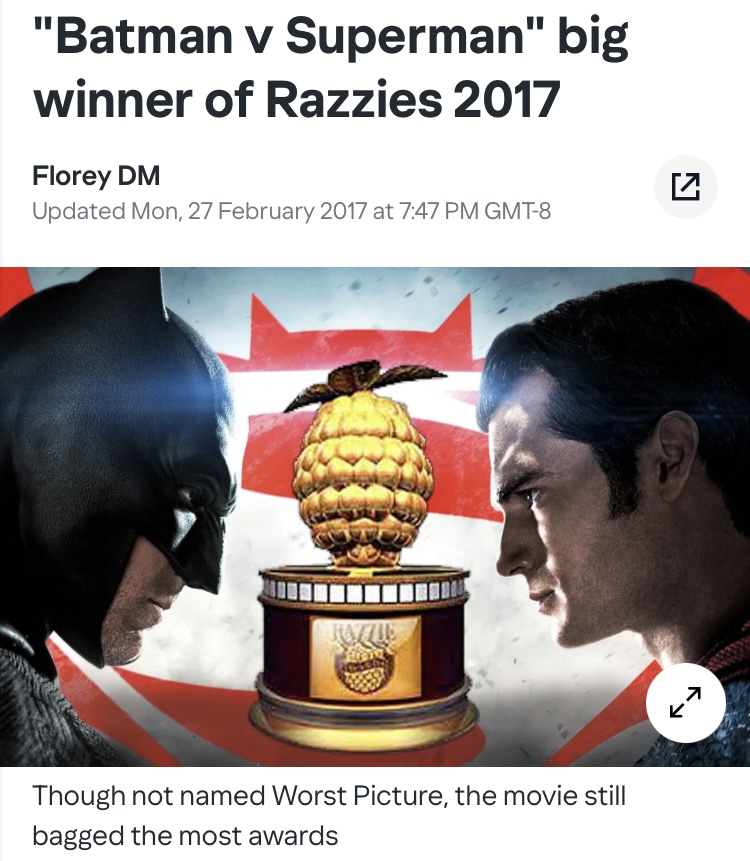Click the Razzie plaque on trophy base
Image resolution: width=750 pixels, height=861 pixels.
(x=365, y=656)
